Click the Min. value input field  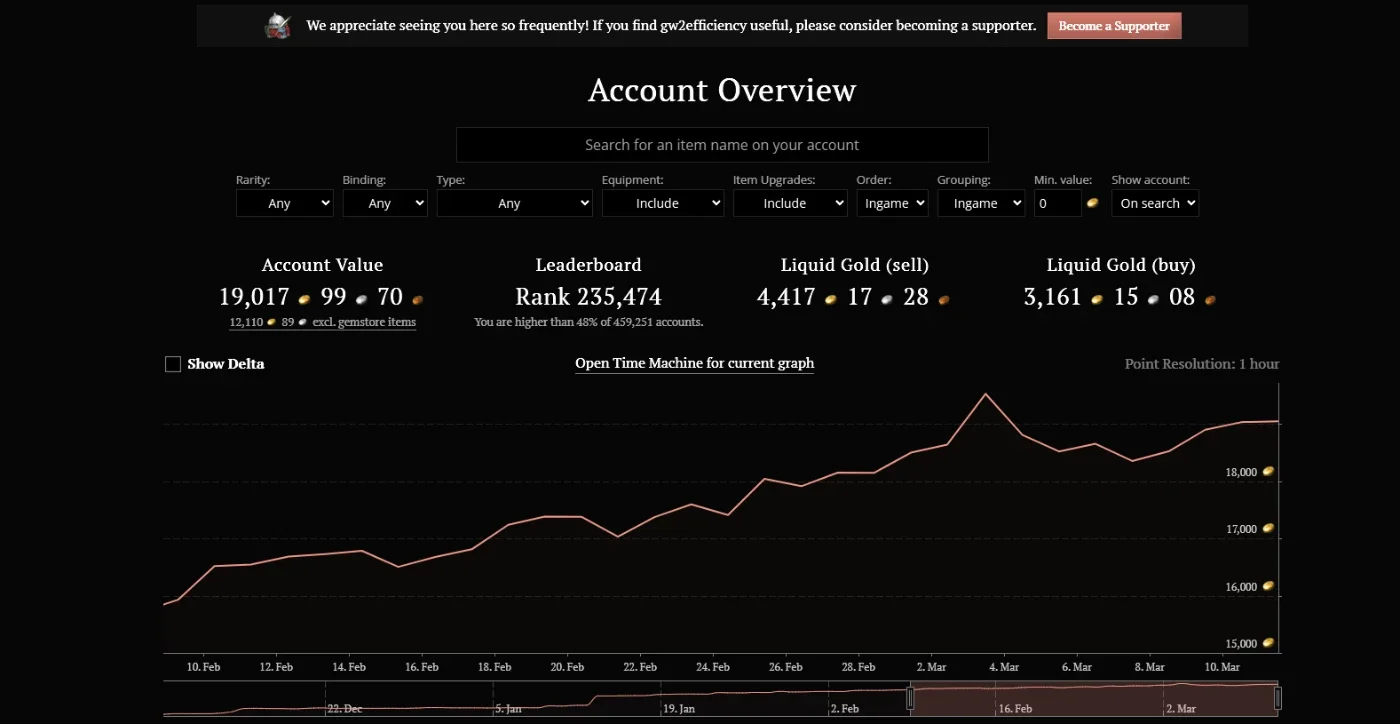pos(1058,203)
